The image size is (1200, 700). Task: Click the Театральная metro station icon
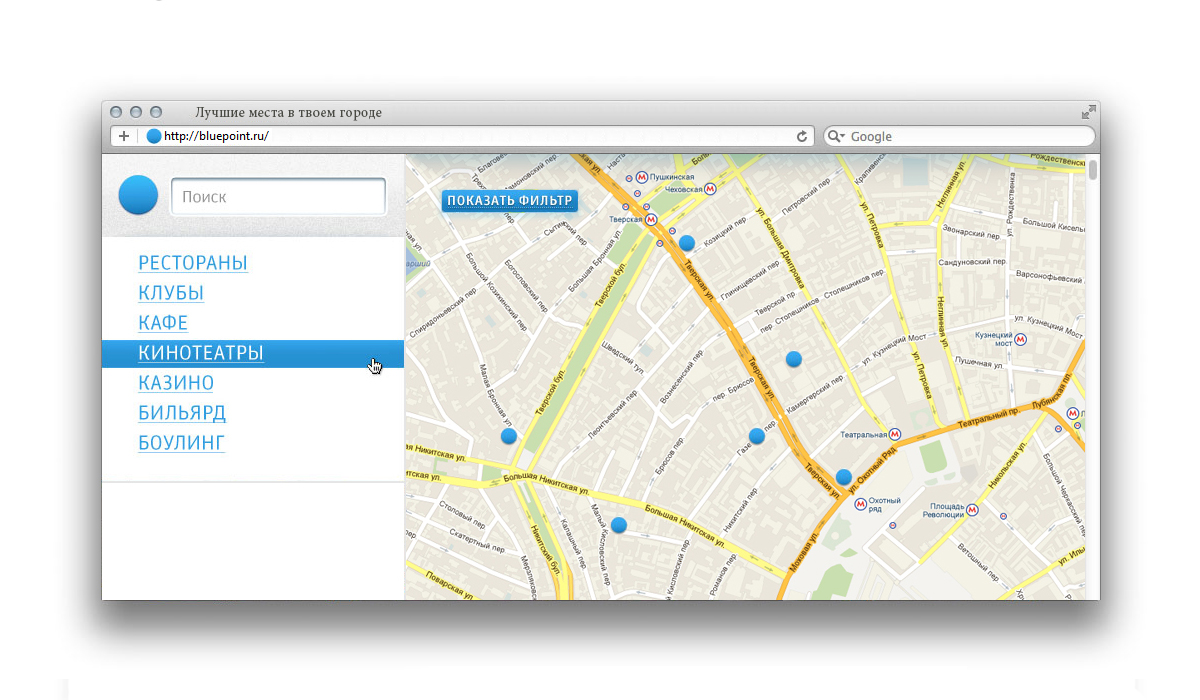pyautogui.click(x=895, y=435)
